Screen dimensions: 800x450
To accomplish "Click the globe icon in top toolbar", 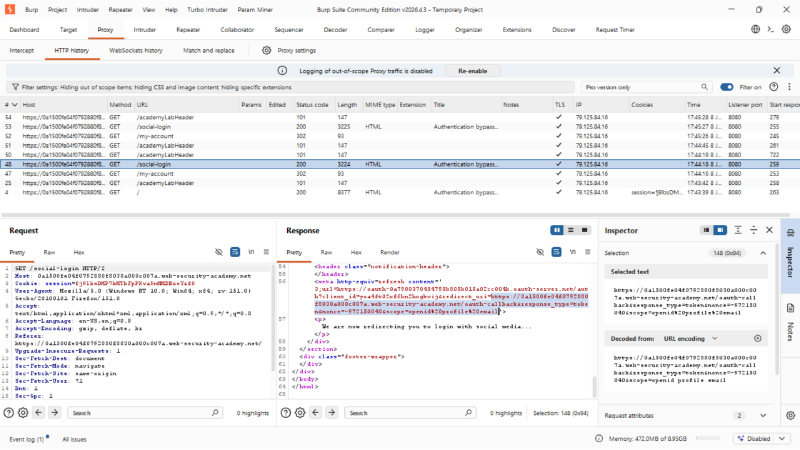I will coord(756,29).
